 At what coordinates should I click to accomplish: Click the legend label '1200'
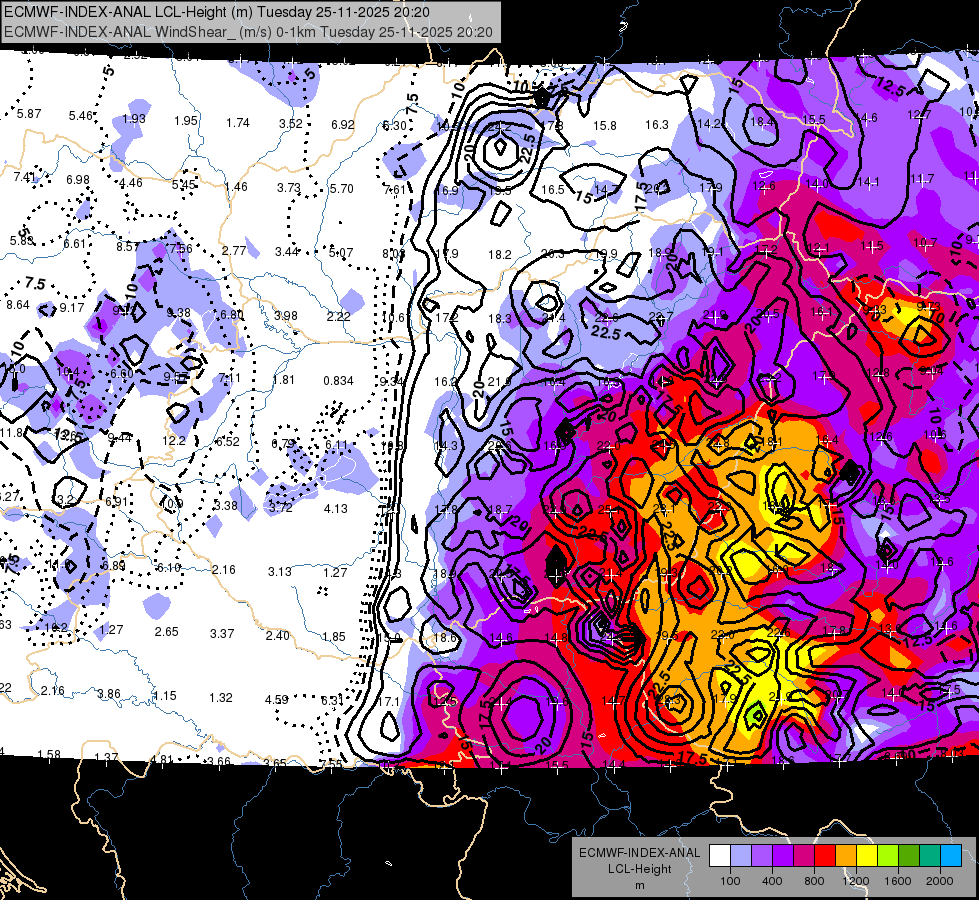pyautogui.click(x=856, y=881)
